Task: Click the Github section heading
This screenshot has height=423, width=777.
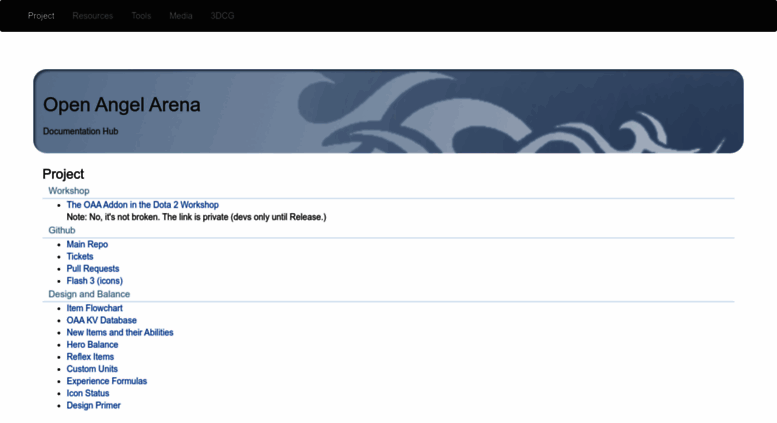Action: 62,230
